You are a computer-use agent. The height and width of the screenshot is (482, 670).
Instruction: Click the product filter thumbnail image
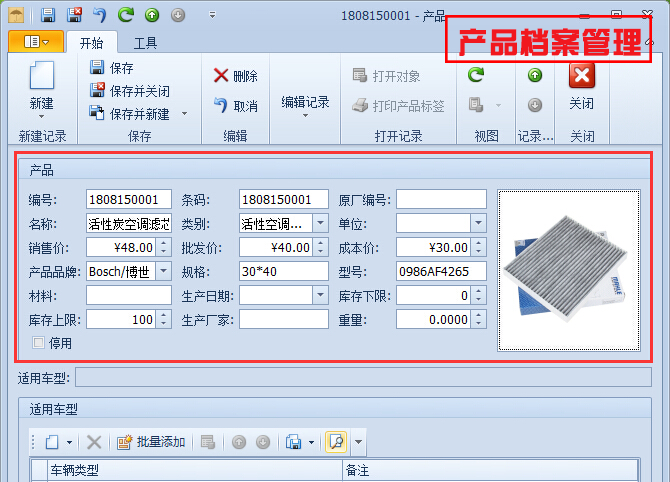tap(568, 271)
